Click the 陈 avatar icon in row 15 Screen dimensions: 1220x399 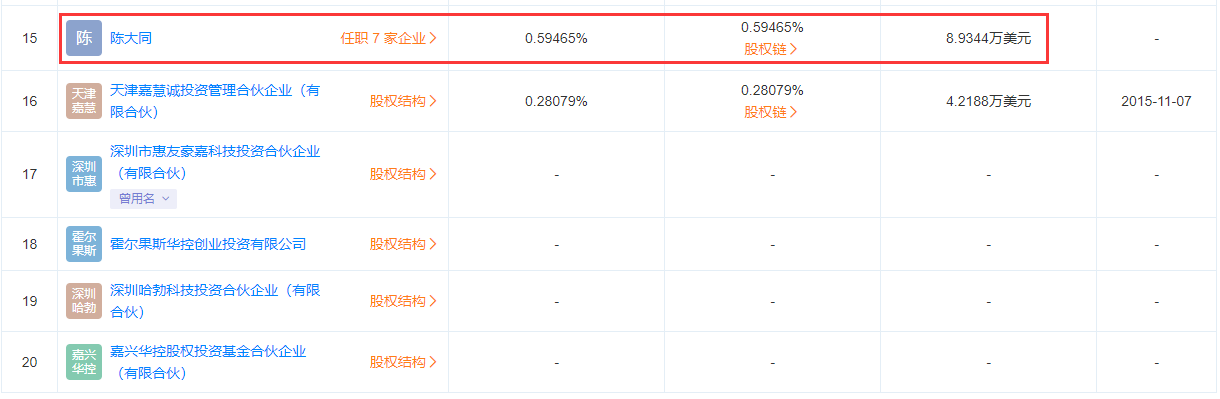pos(84,38)
